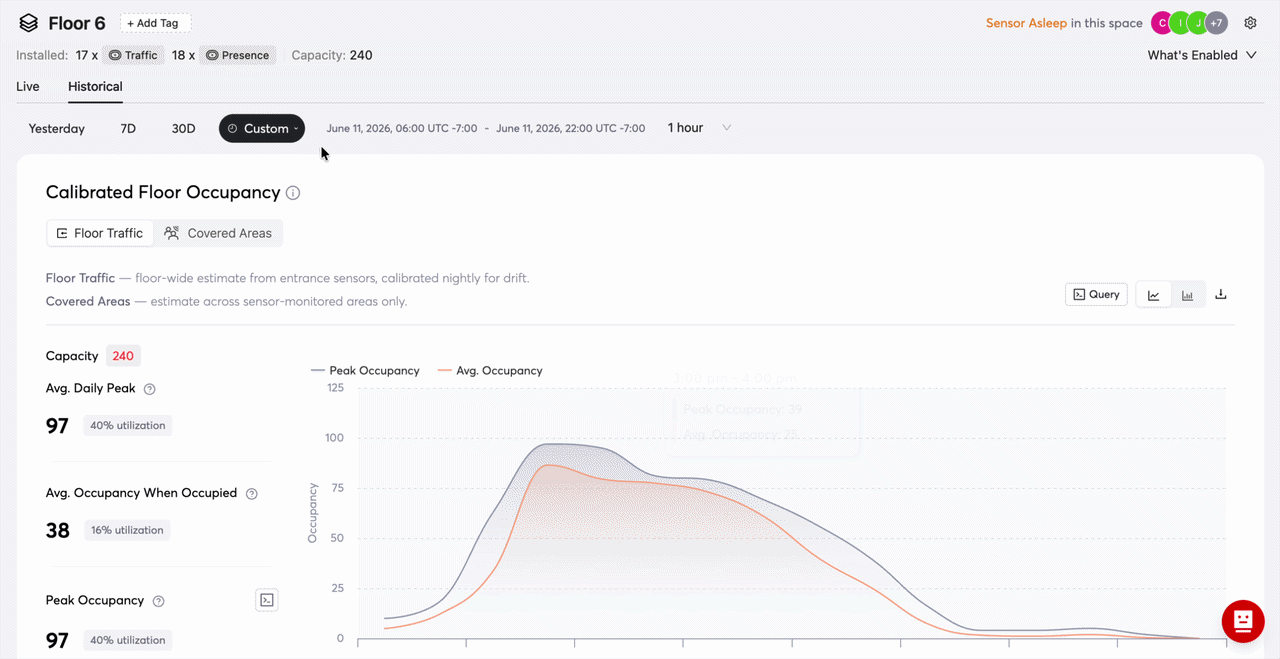
Task: Switch to the Live tab
Action: 28,86
